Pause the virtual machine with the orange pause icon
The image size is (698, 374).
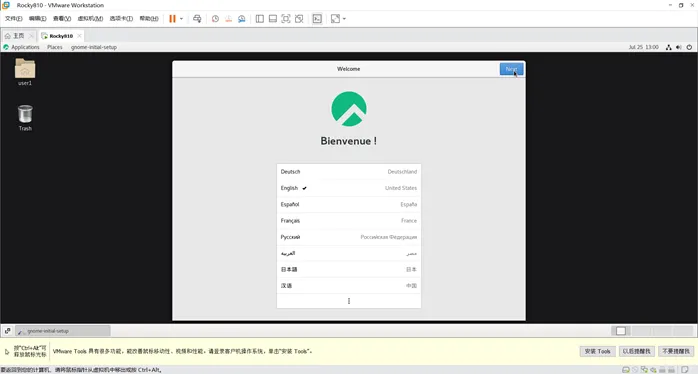[172, 19]
